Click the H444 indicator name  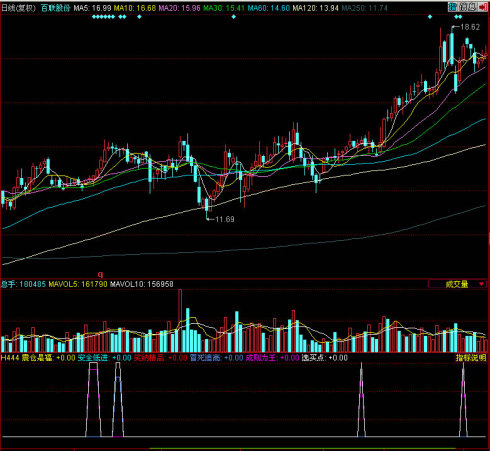click(10, 358)
